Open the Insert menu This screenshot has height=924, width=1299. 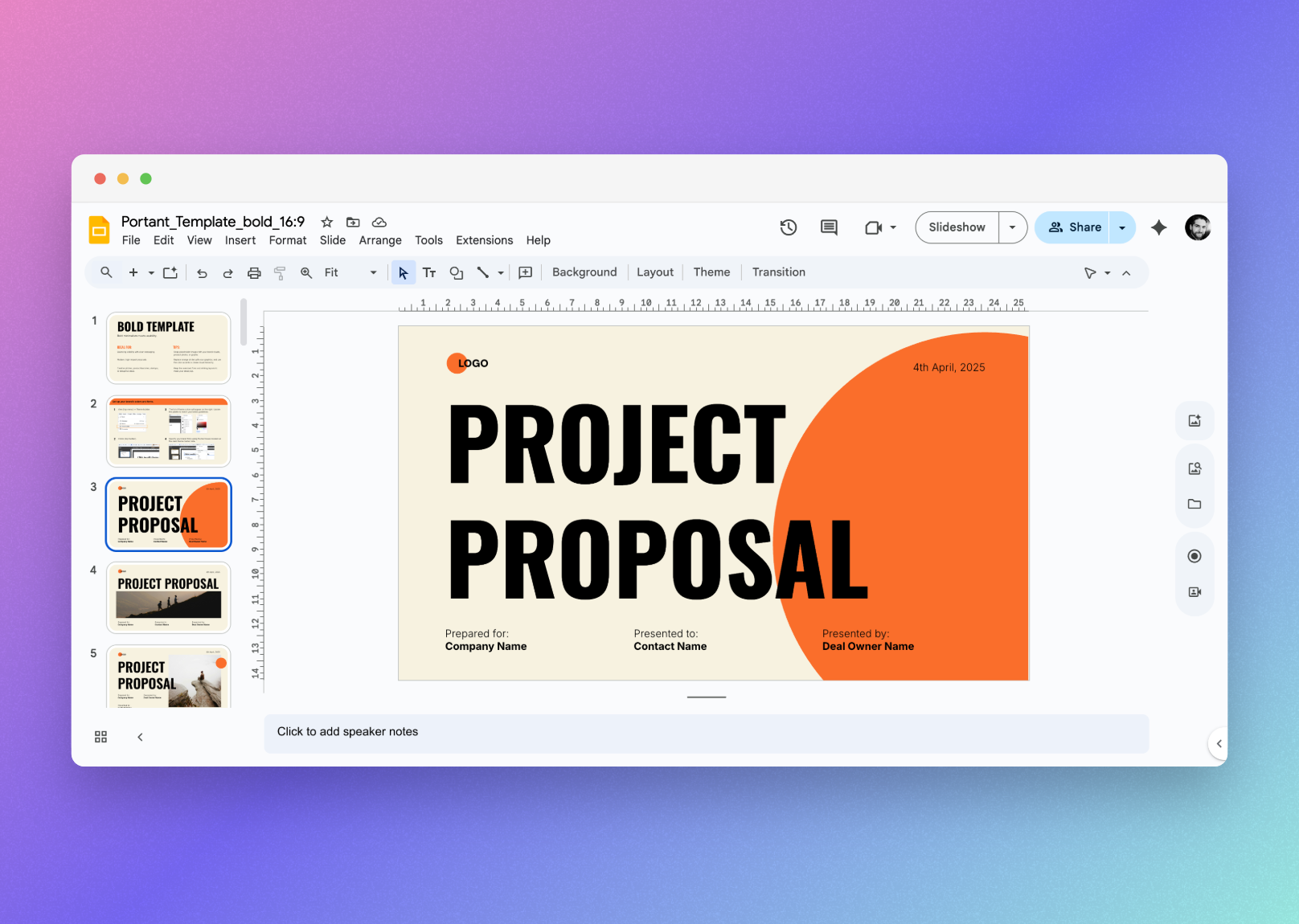click(240, 240)
